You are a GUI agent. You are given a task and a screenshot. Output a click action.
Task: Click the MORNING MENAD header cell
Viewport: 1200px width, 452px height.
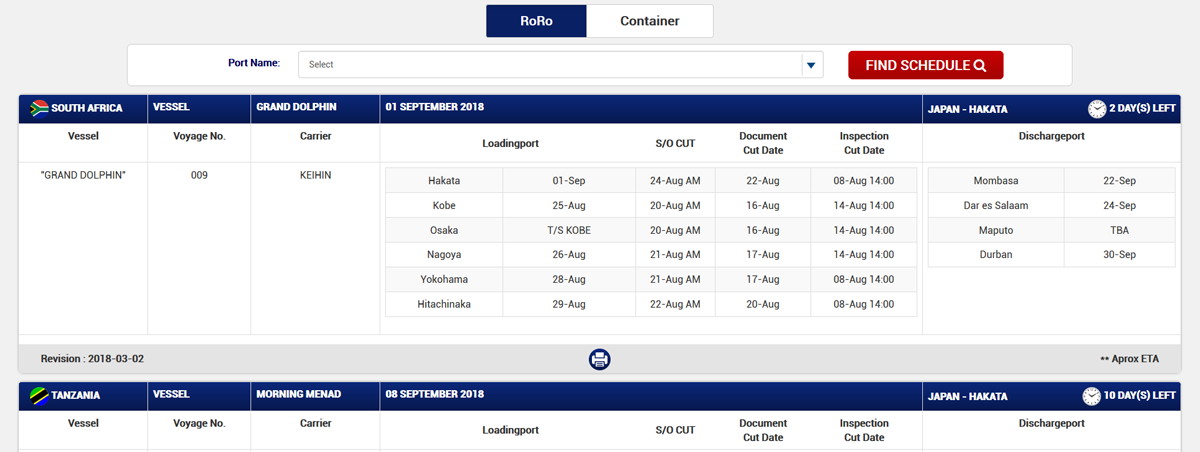(298, 395)
